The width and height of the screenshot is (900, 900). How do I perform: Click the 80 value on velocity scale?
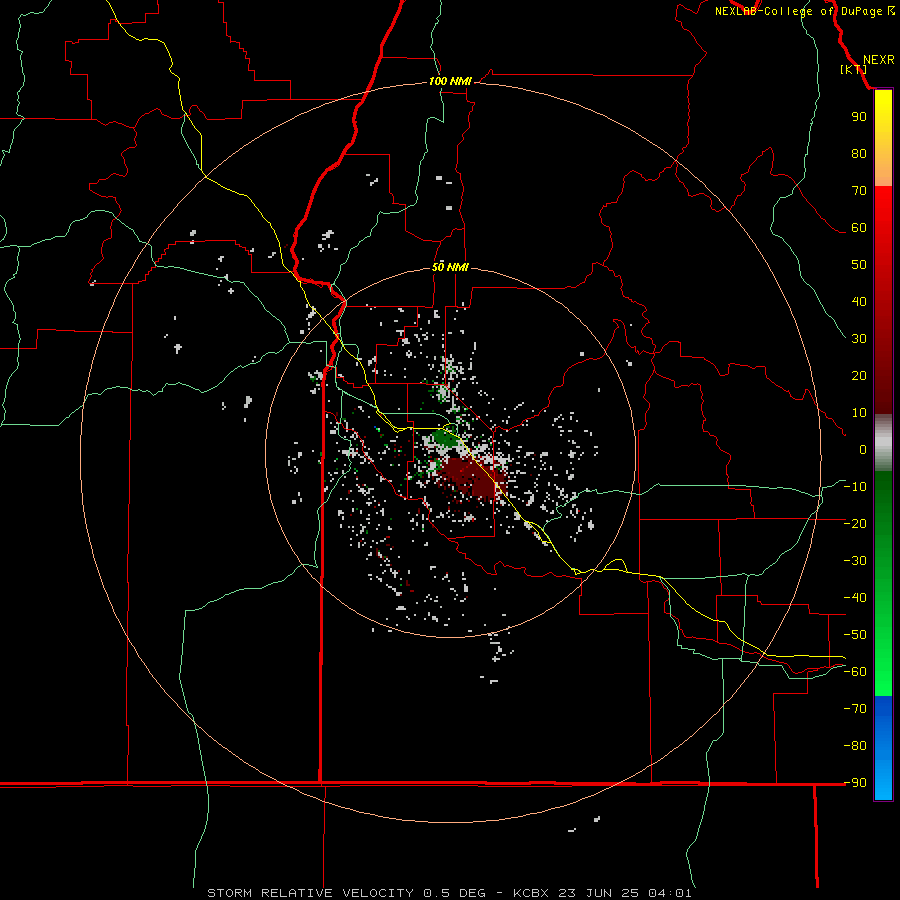pyautogui.click(x=859, y=153)
